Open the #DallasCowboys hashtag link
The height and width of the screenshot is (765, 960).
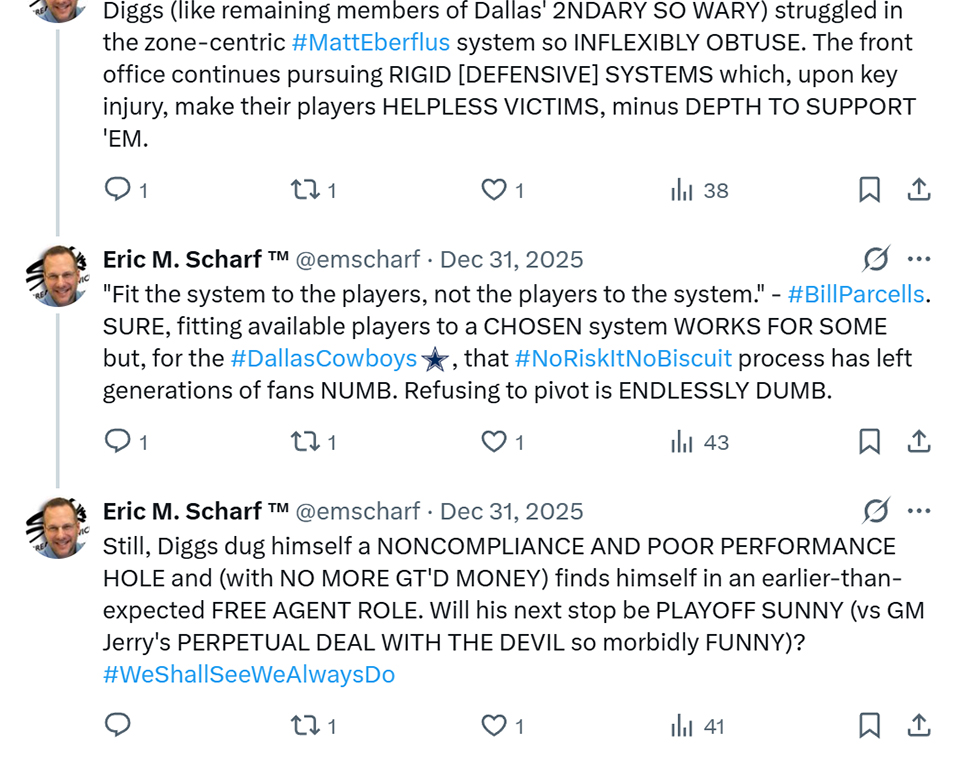coord(323,358)
